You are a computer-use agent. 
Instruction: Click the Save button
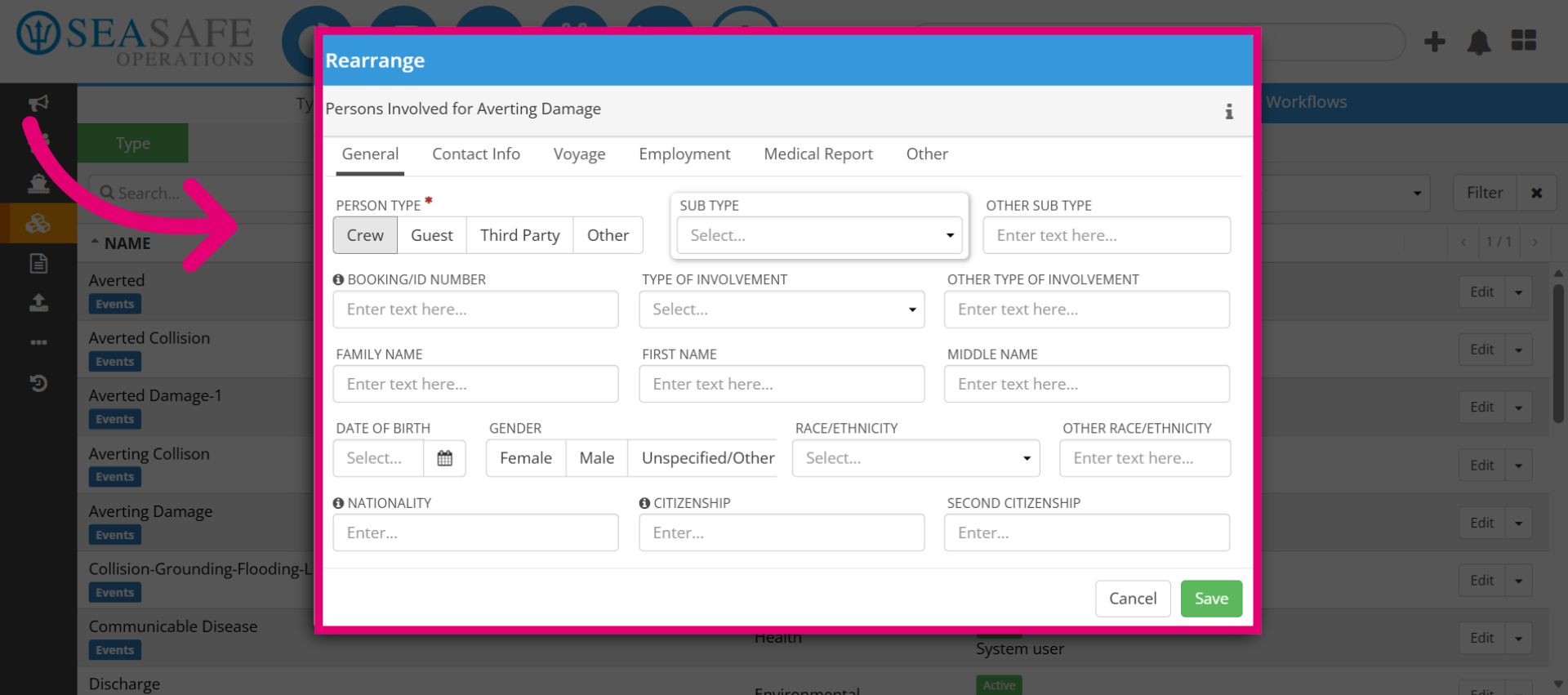click(1211, 599)
